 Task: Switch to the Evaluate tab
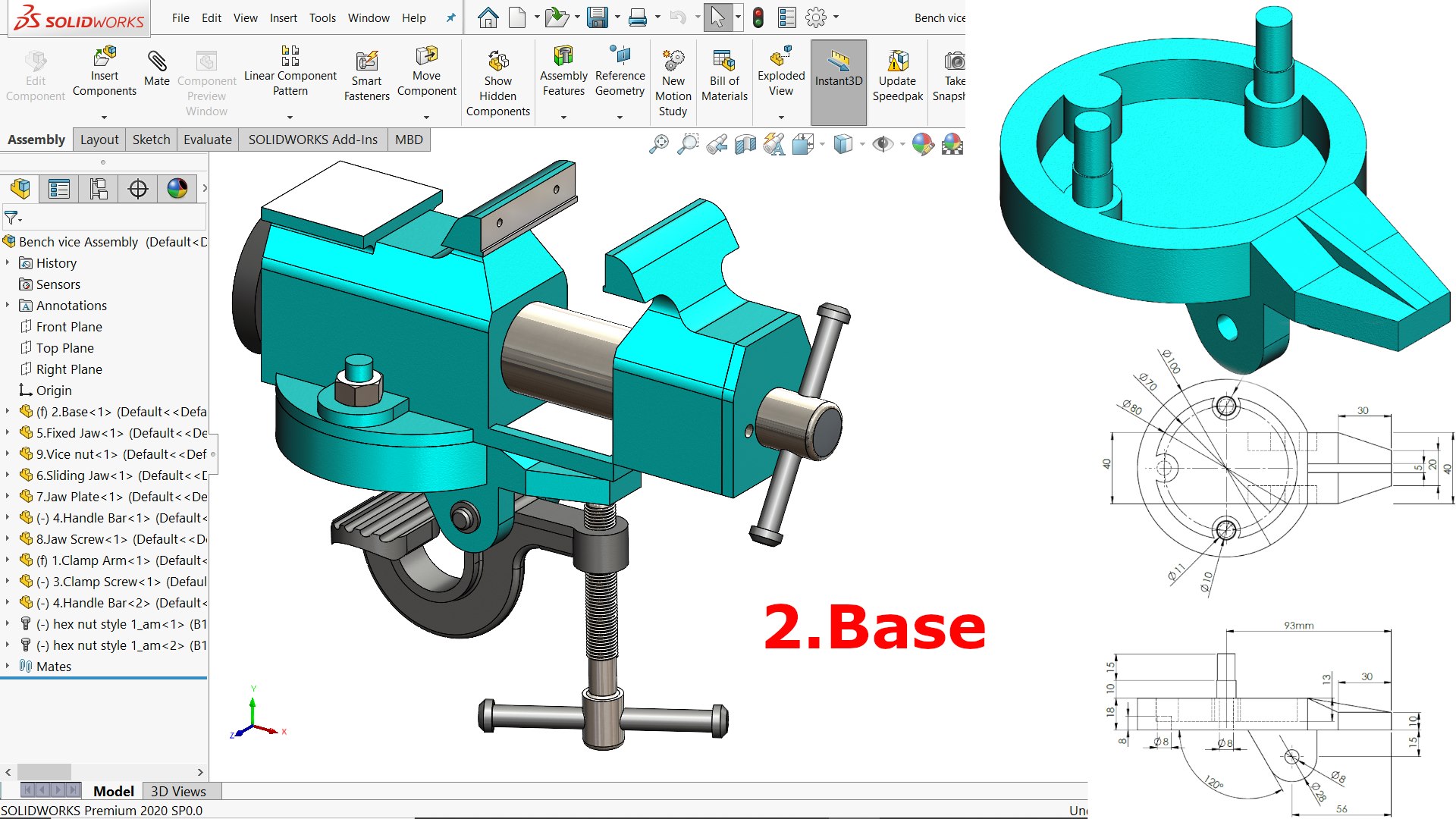[207, 140]
